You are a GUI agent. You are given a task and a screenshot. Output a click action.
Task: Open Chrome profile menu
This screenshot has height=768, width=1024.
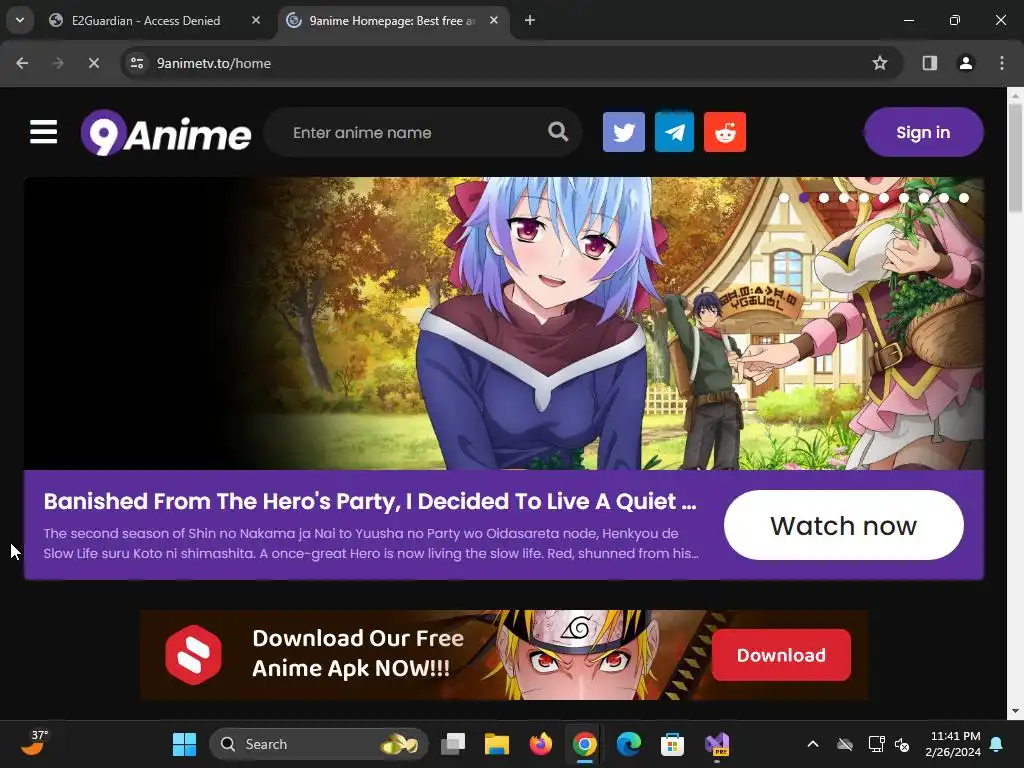click(965, 63)
